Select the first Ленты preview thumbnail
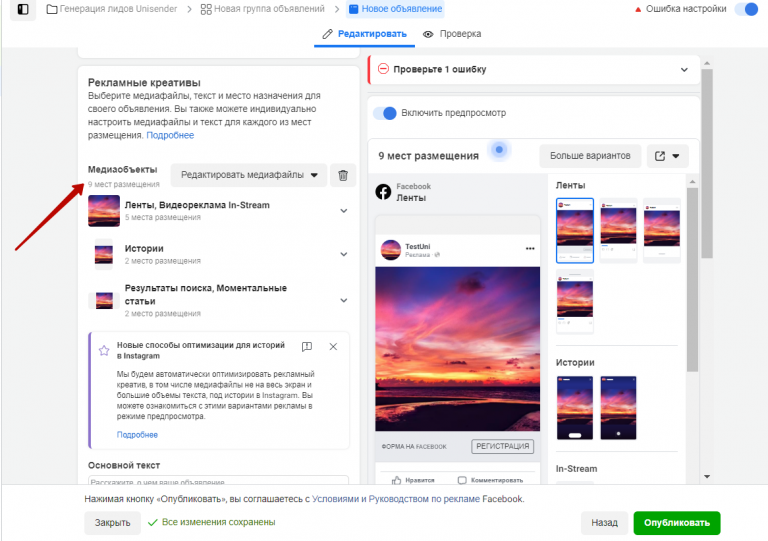Screen dimensions: 768x541 coord(575,230)
